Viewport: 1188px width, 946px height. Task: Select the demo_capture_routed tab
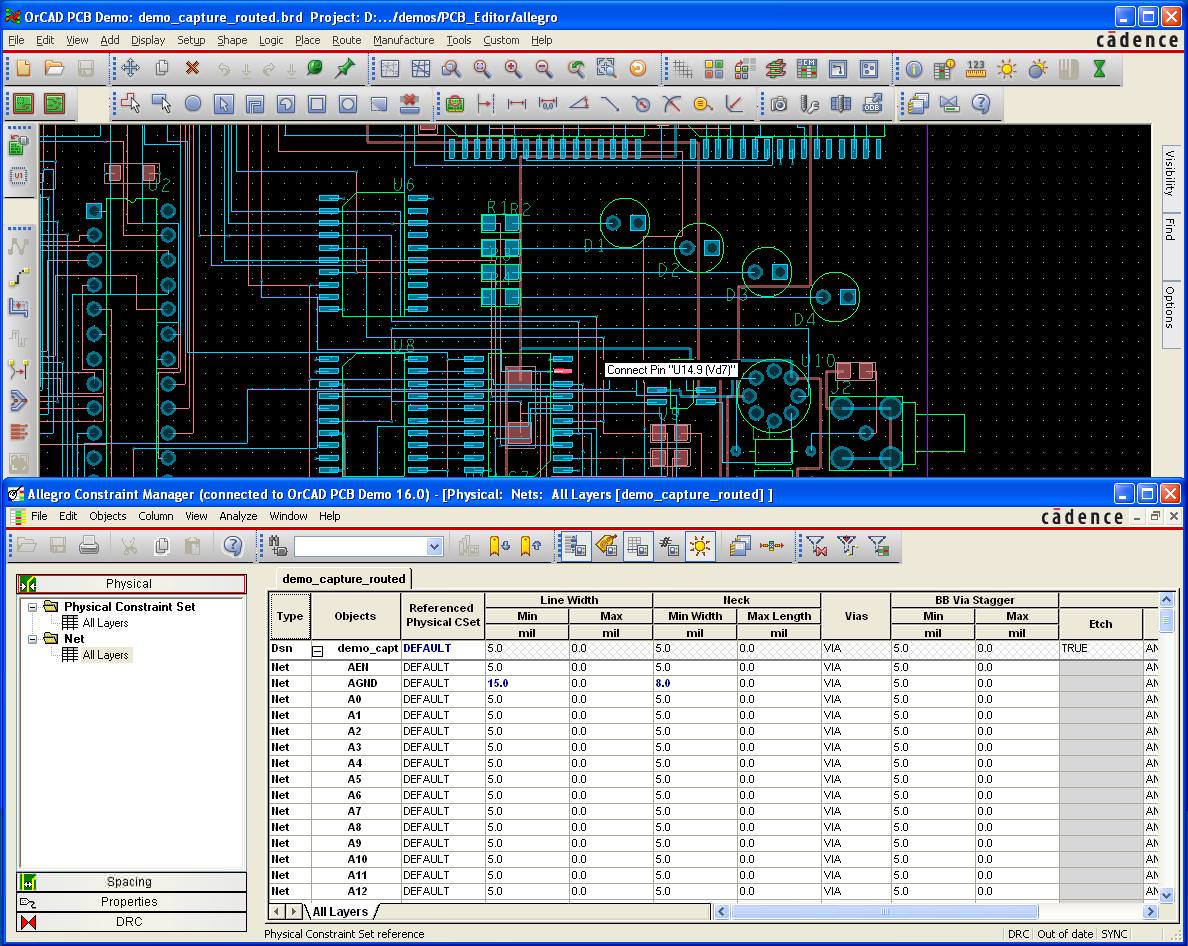(344, 579)
